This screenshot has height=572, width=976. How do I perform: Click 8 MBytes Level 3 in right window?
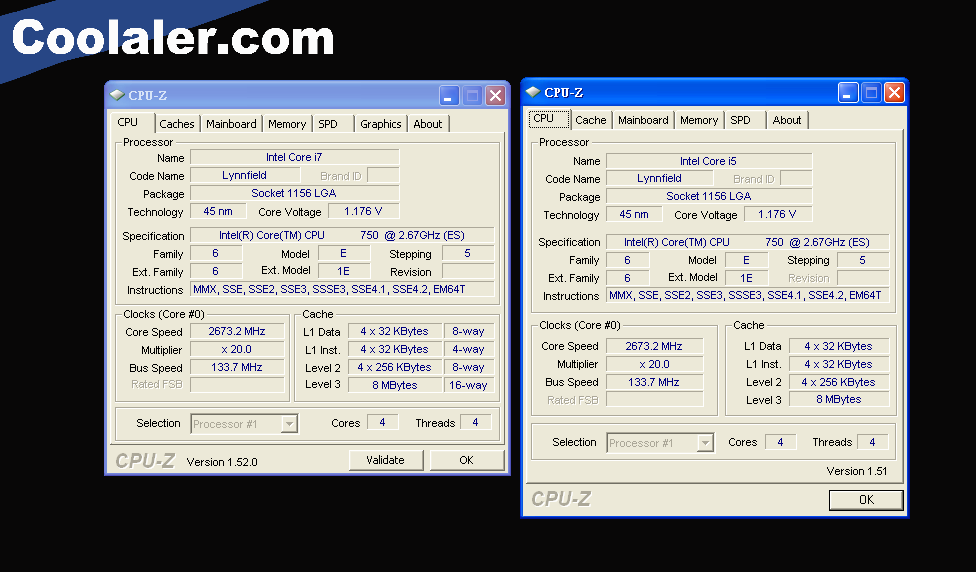tap(838, 400)
